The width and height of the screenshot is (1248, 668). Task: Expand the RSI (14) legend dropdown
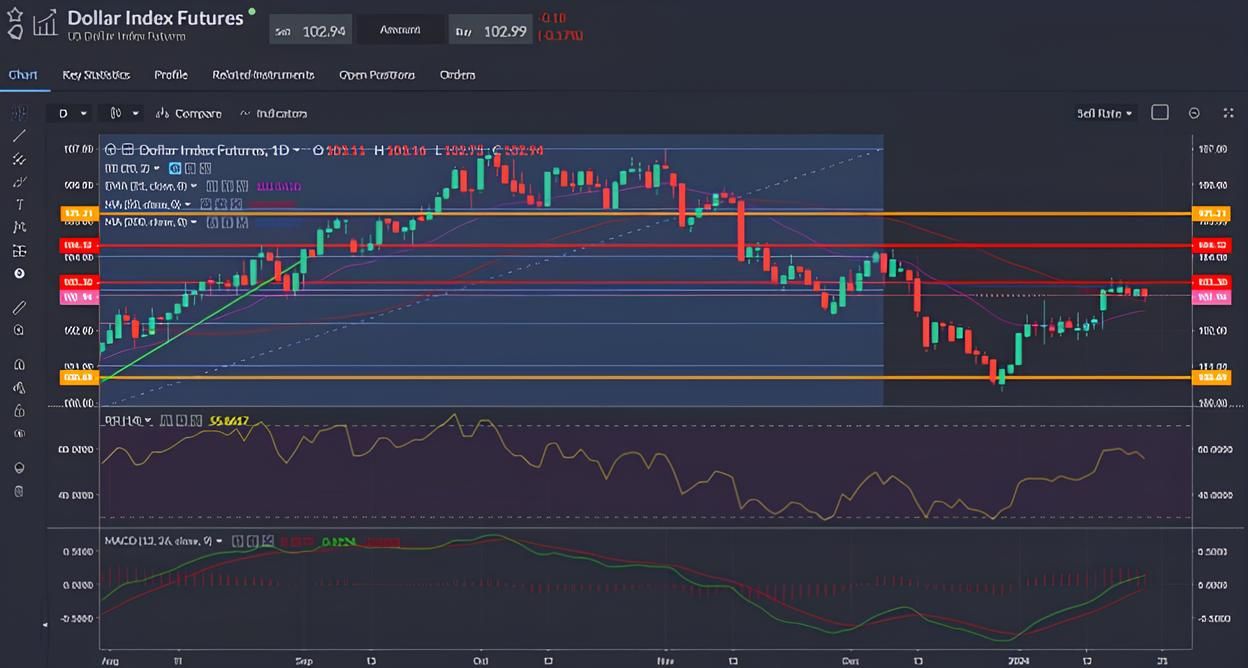click(149, 421)
